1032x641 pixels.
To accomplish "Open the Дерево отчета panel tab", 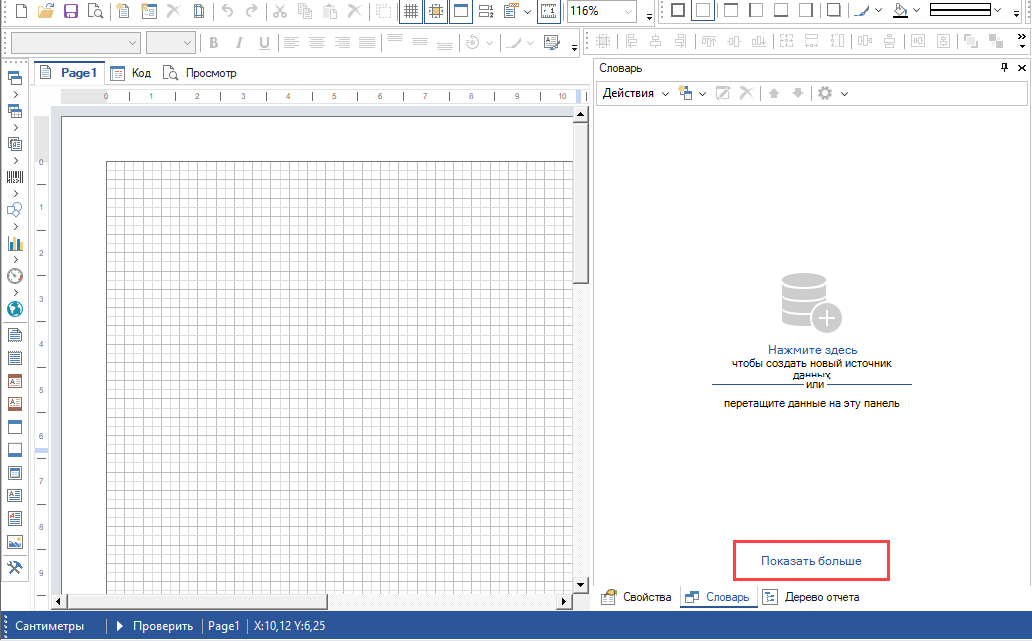I will tap(811, 597).
